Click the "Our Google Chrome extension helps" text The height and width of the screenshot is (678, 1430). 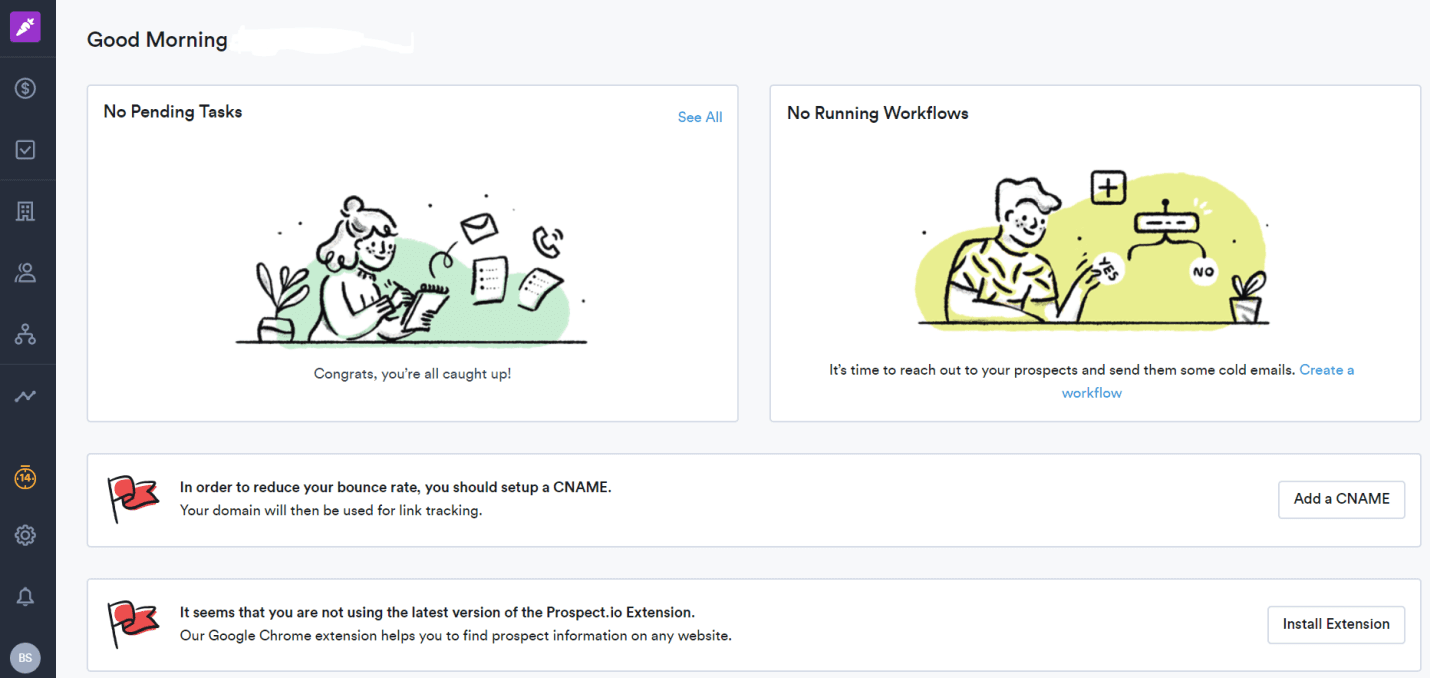(x=456, y=636)
